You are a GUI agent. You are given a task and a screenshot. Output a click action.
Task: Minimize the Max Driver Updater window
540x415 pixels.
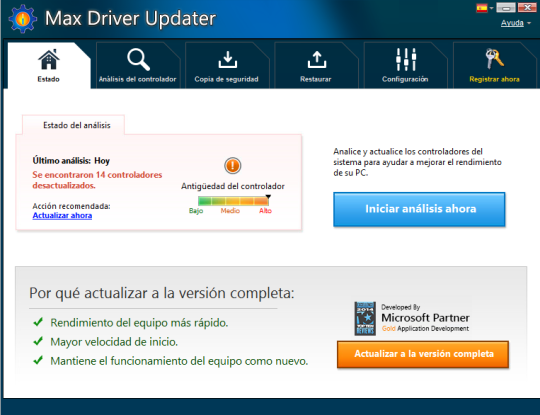click(506, 8)
